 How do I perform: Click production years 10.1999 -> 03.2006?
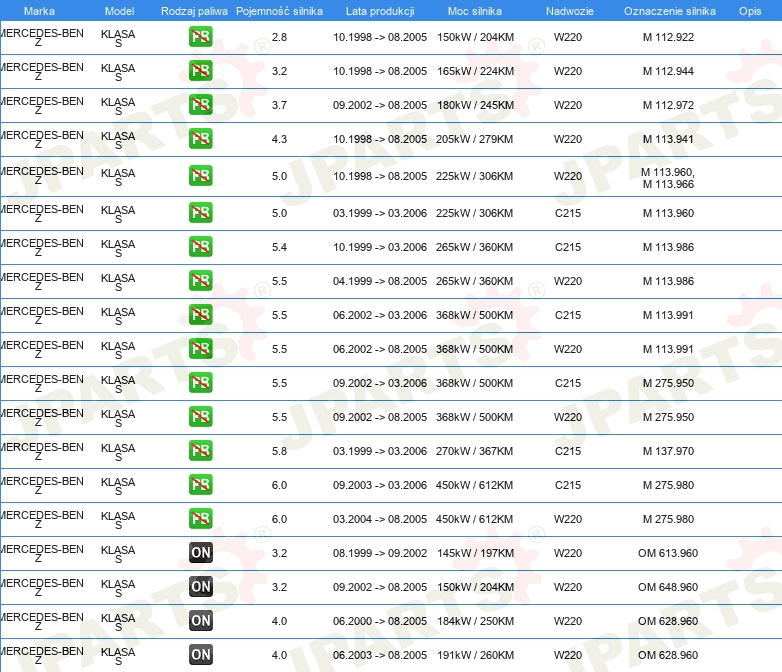pyautogui.click(x=380, y=247)
